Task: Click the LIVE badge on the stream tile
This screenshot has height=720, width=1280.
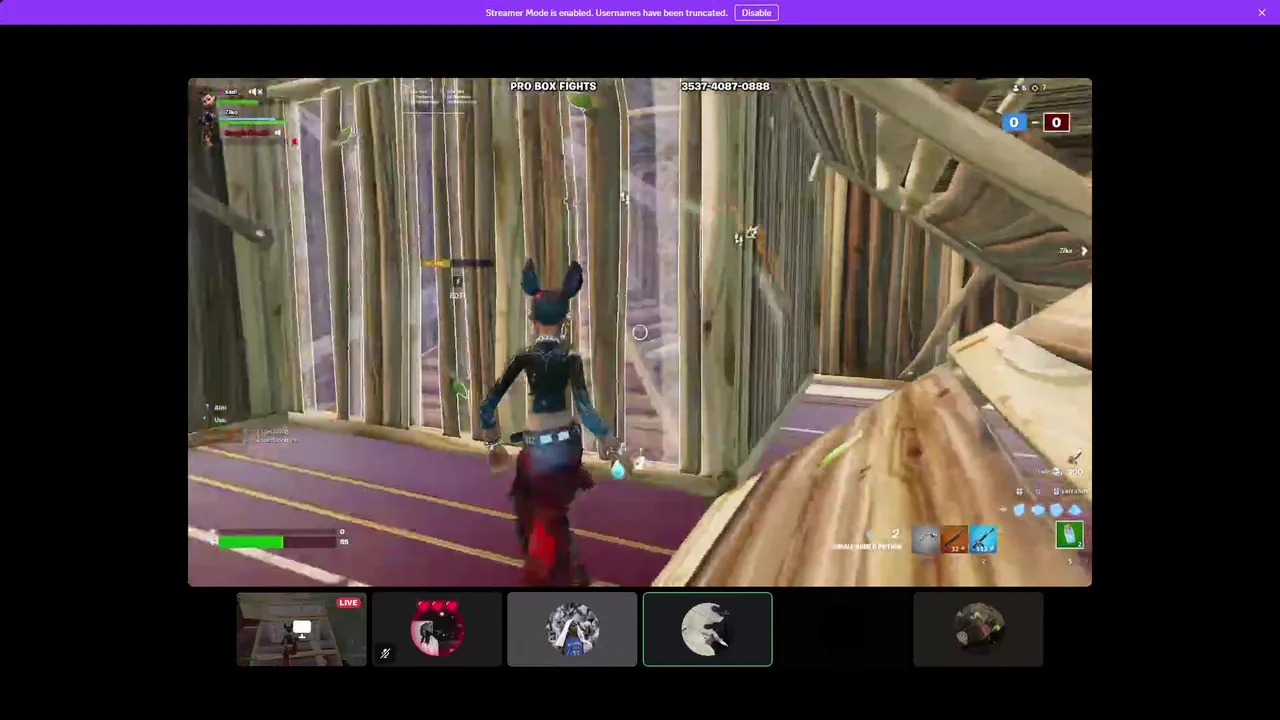Action: click(348, 603)
